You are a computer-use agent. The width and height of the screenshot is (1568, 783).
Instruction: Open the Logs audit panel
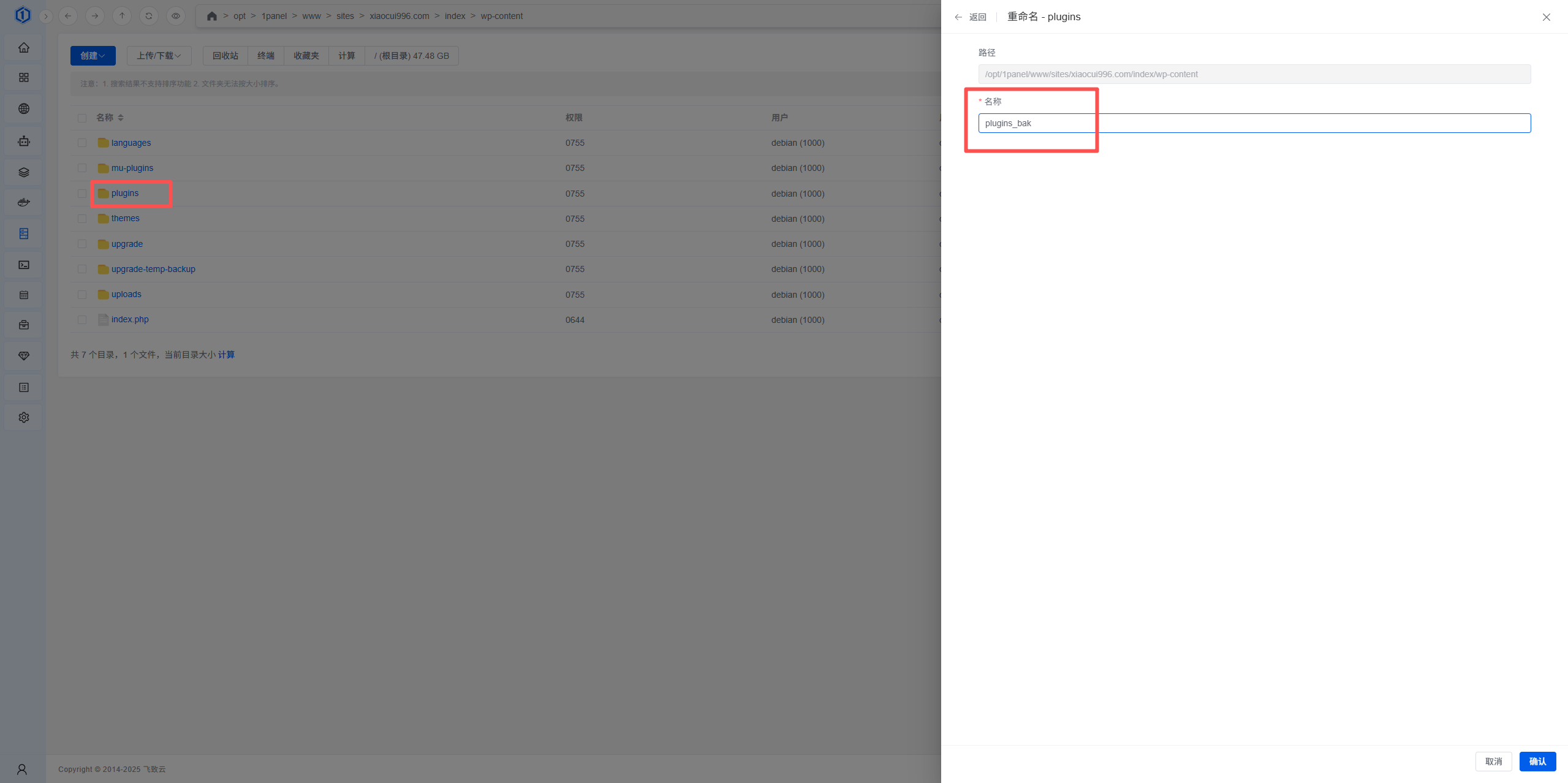(x=23, y=387)
